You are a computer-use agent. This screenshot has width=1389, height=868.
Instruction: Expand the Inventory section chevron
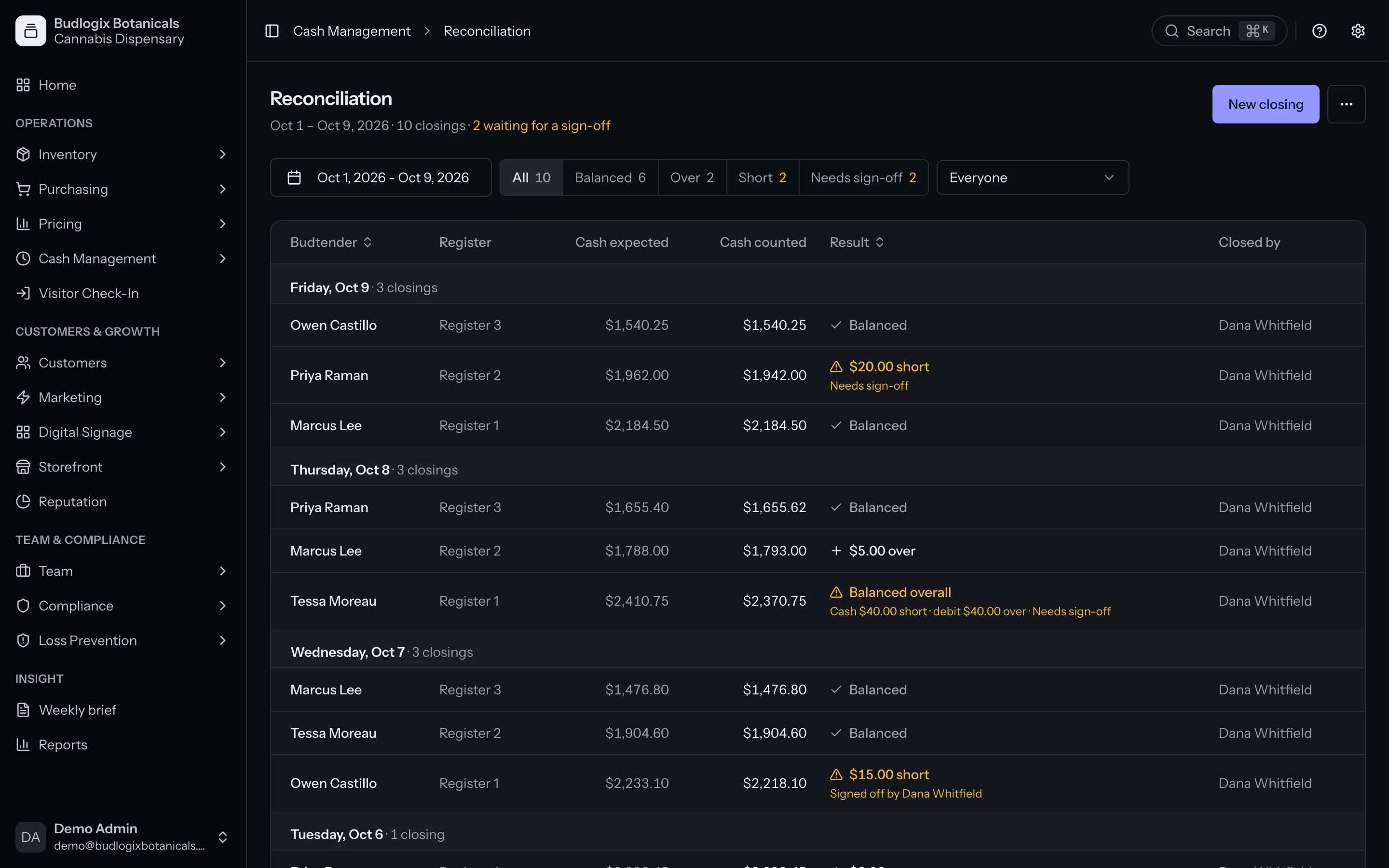click(x=223, y=154)
